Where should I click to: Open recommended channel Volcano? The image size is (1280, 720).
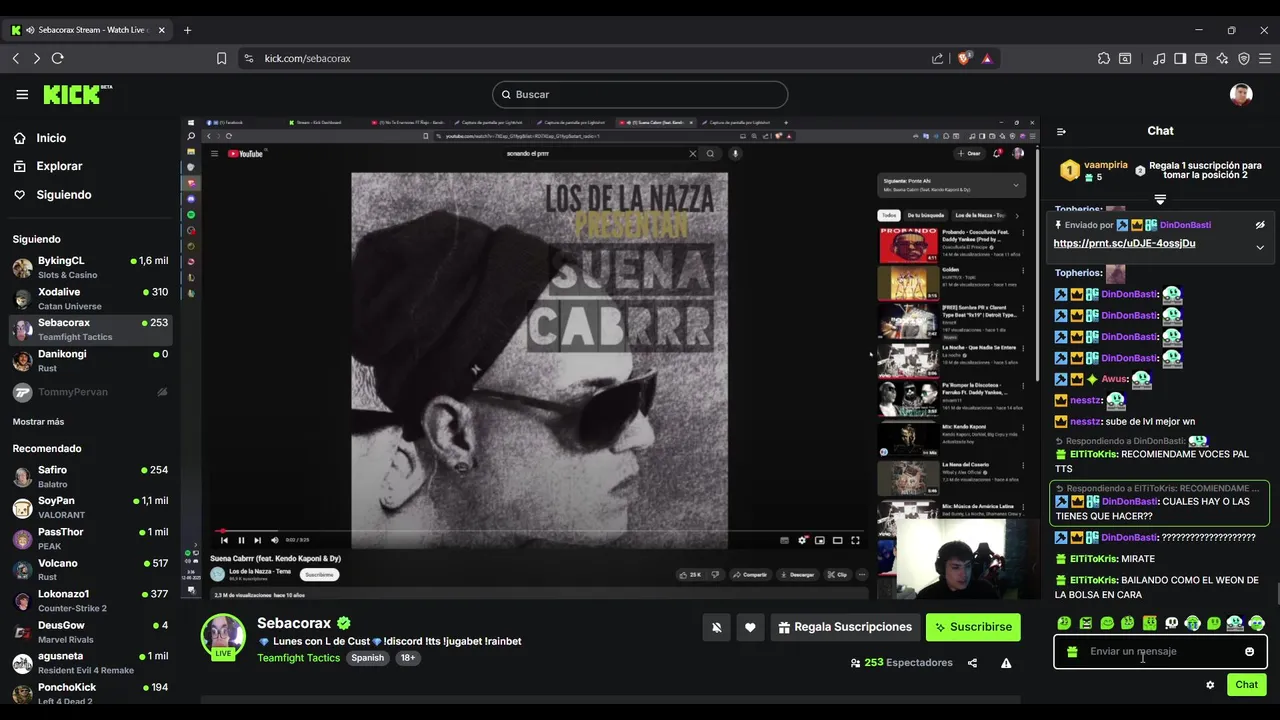point(90,569)
